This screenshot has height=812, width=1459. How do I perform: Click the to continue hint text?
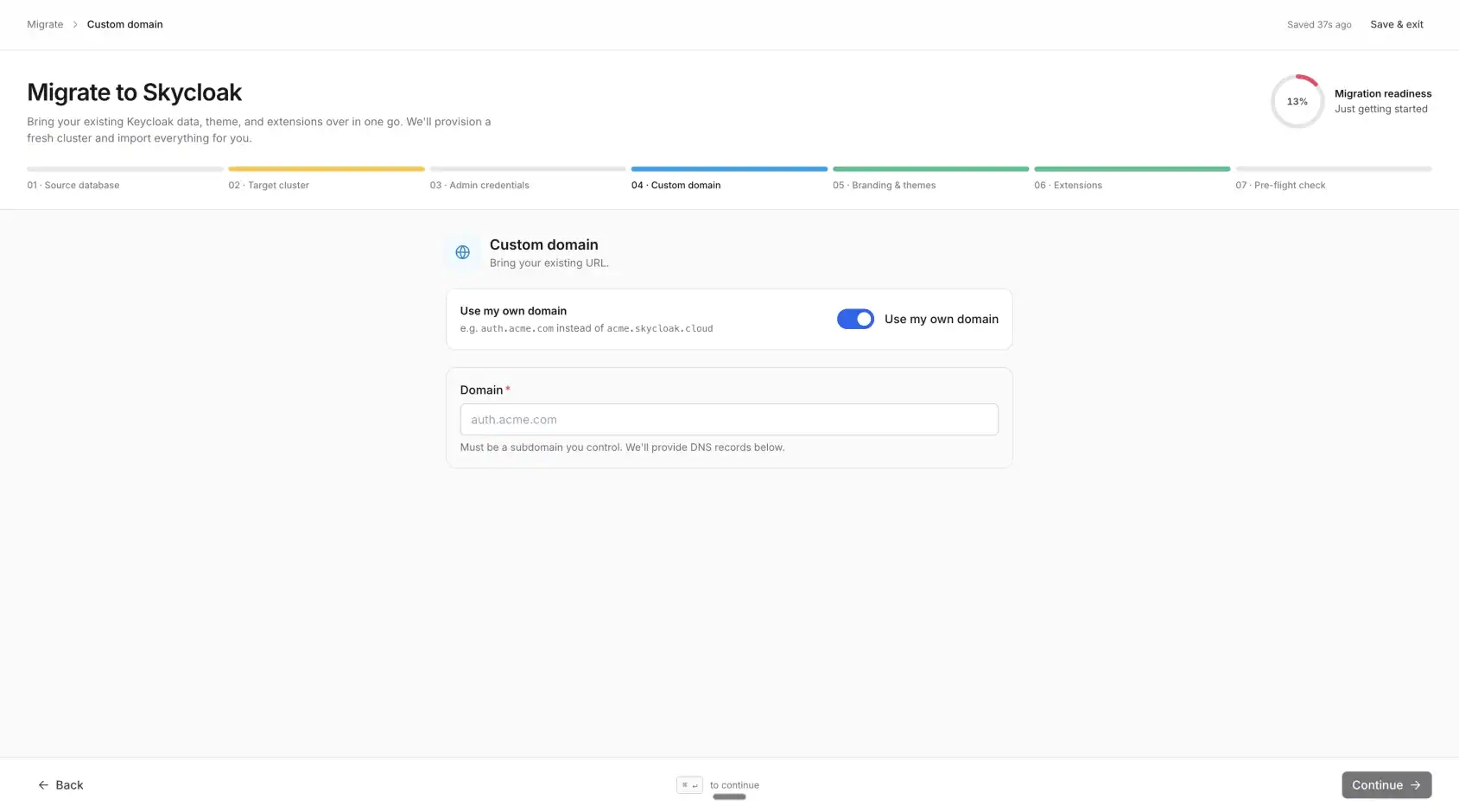coord(734,785)
